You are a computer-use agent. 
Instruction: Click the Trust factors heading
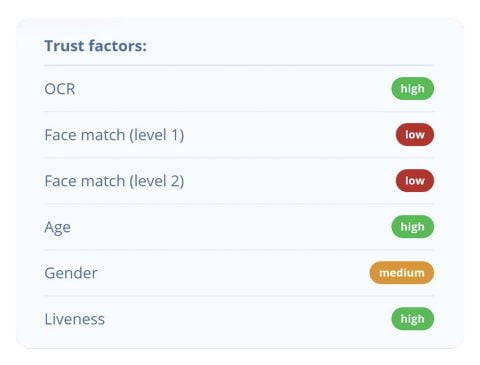(96, 46)
